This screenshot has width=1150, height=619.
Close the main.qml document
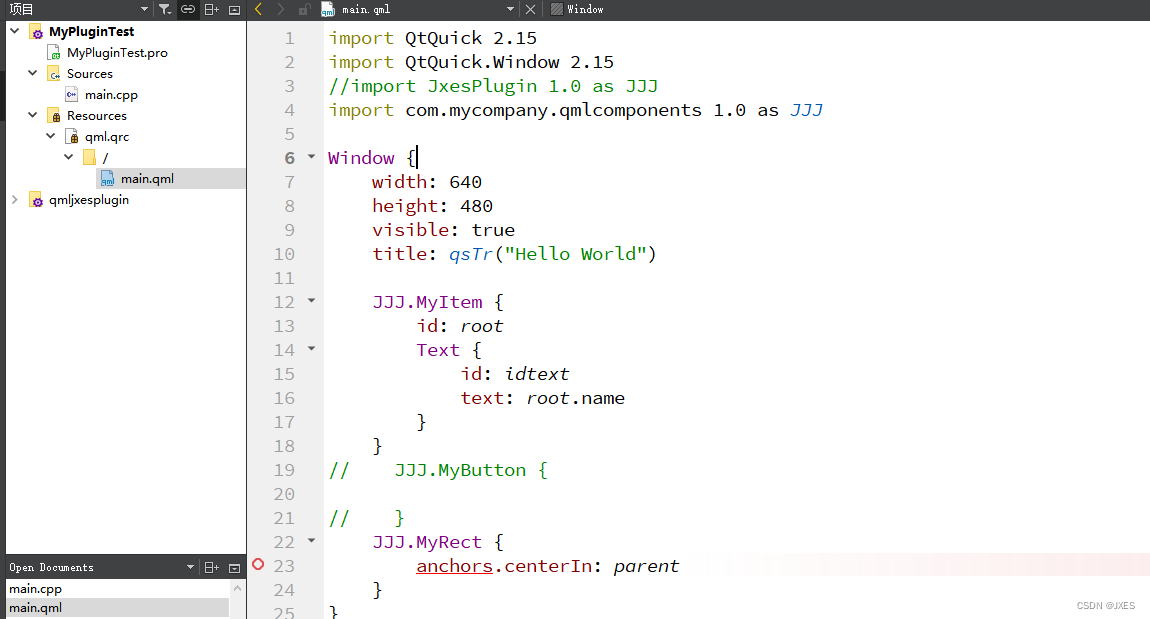click(530, 10)
